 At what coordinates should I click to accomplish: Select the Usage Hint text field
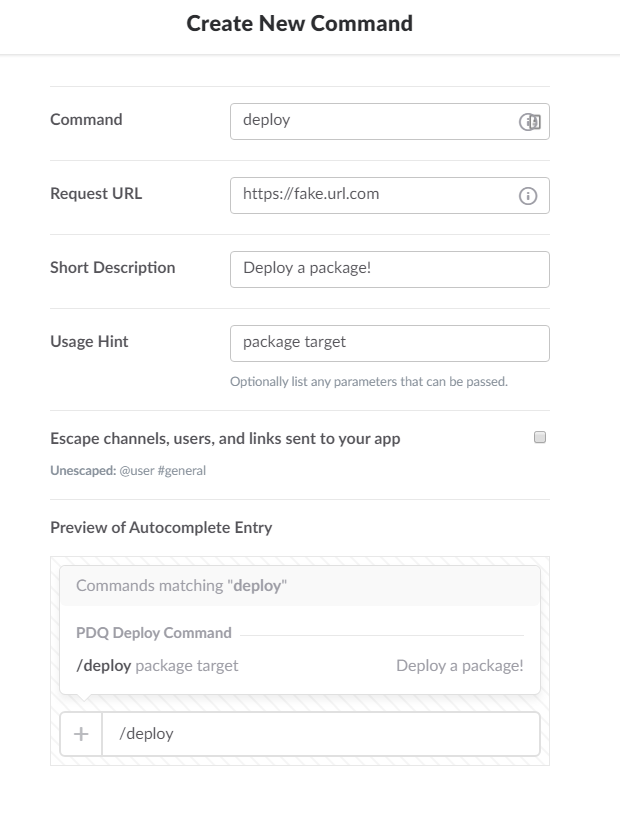[389, 343]
